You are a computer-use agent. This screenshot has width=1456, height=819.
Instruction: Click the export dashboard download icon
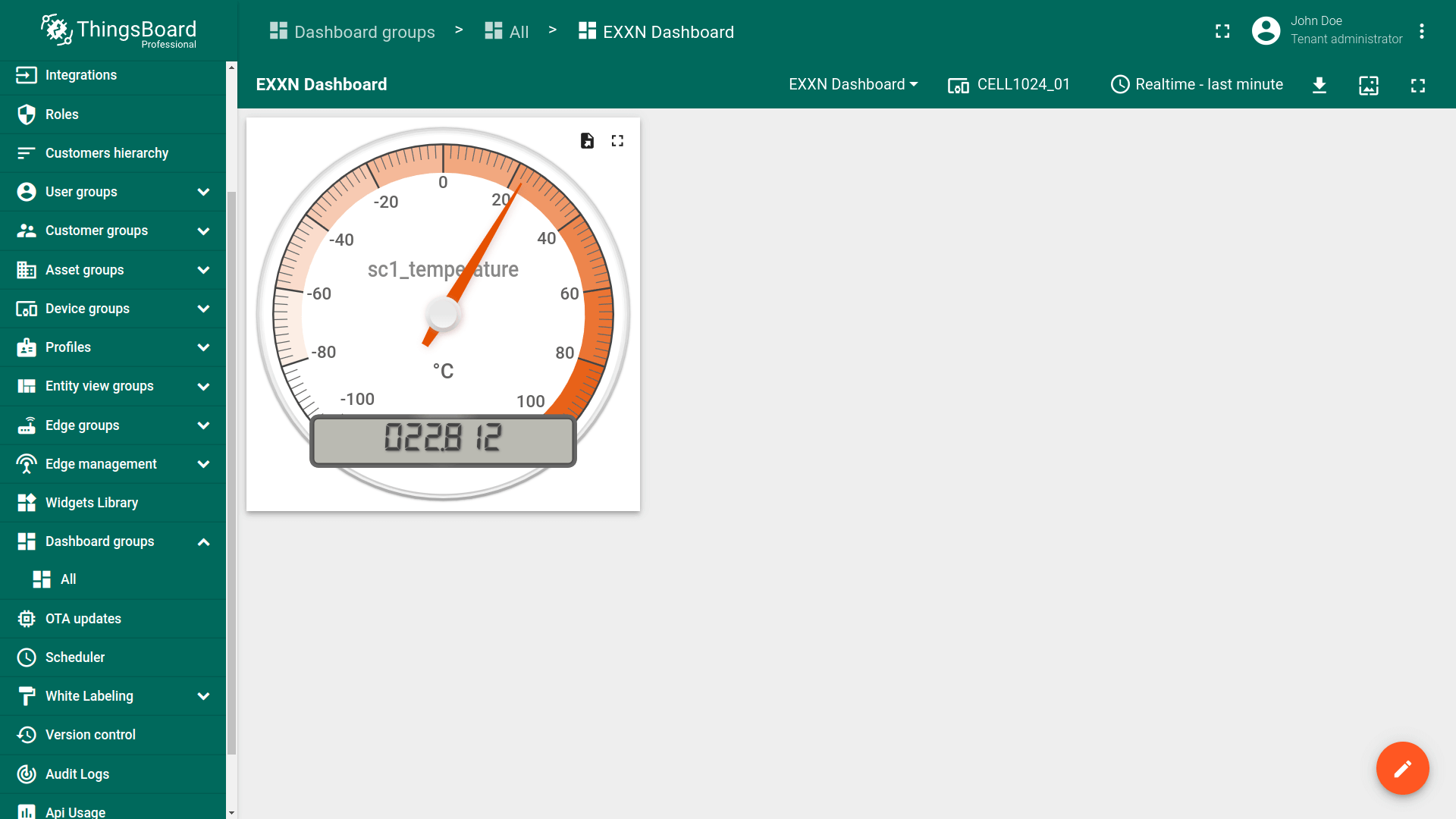(1319, 85)
